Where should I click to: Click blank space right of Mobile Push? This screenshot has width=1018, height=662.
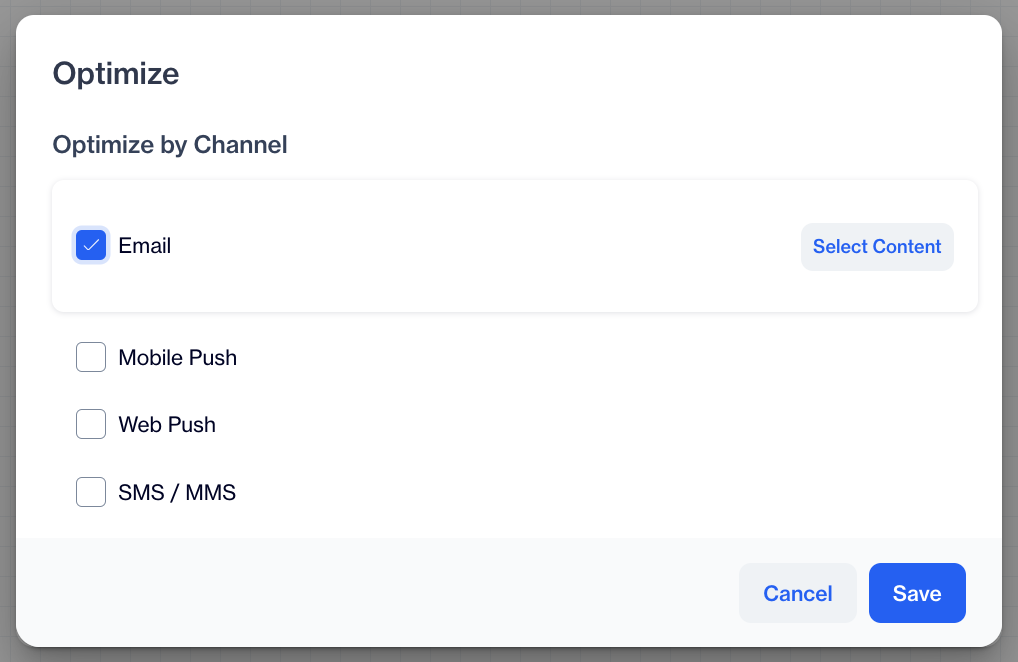point(600,358)
